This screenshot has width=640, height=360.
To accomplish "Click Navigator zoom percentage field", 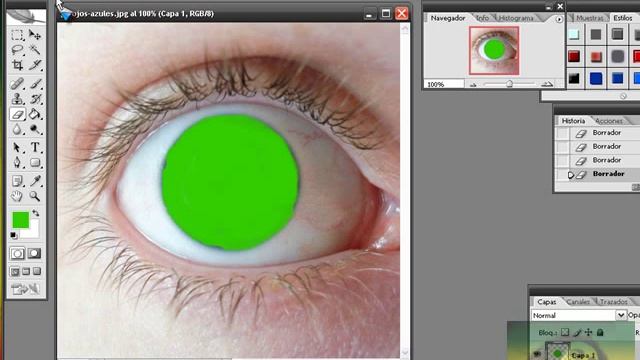I will [444, 84].
